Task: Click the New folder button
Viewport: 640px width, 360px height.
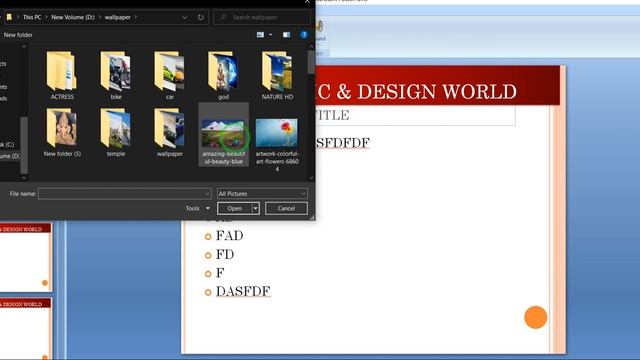Action: (18, 35)
